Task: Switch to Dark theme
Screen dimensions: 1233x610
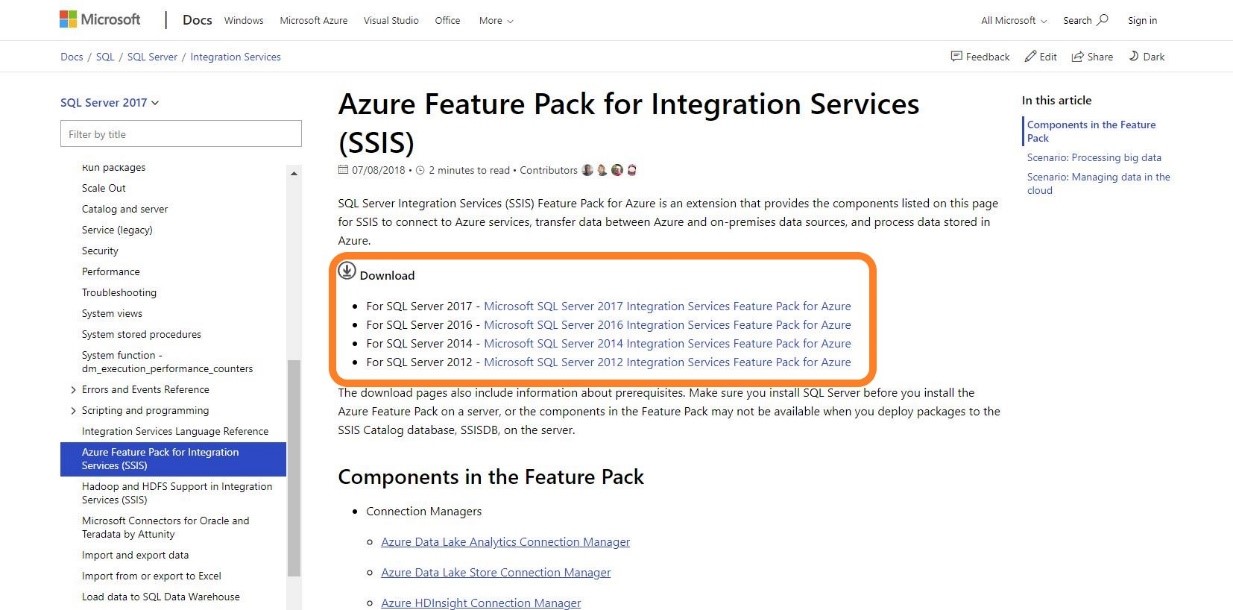Action: pyautogui.click(x=1147, y=57)
